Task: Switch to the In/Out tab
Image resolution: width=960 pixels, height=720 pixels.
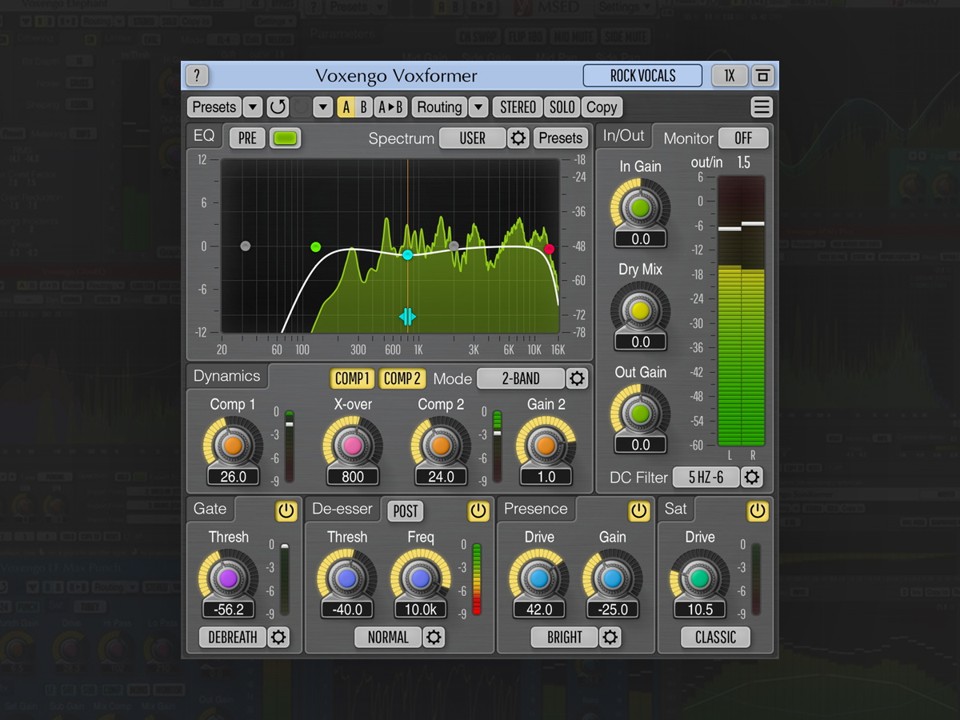Action: pos(623,135)
